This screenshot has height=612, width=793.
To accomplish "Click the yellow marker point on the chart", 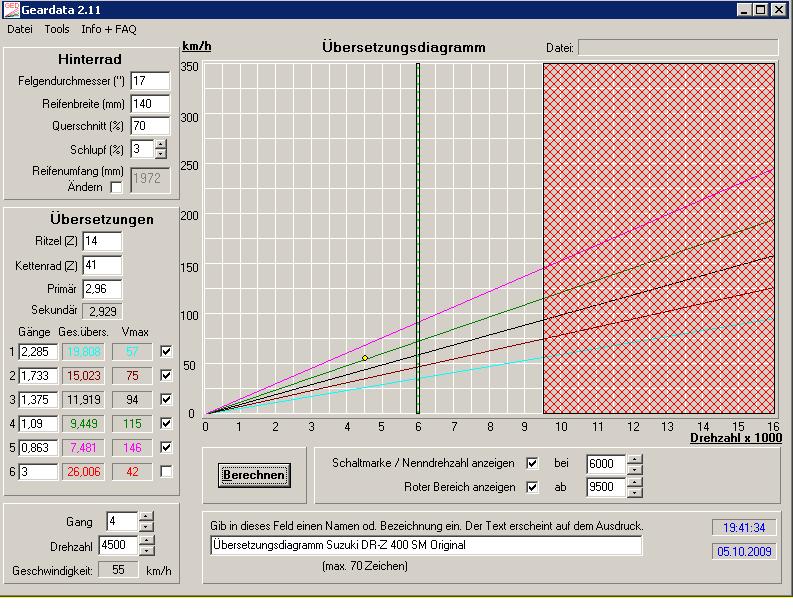I will pyautogui.click(x=365, y=358).
